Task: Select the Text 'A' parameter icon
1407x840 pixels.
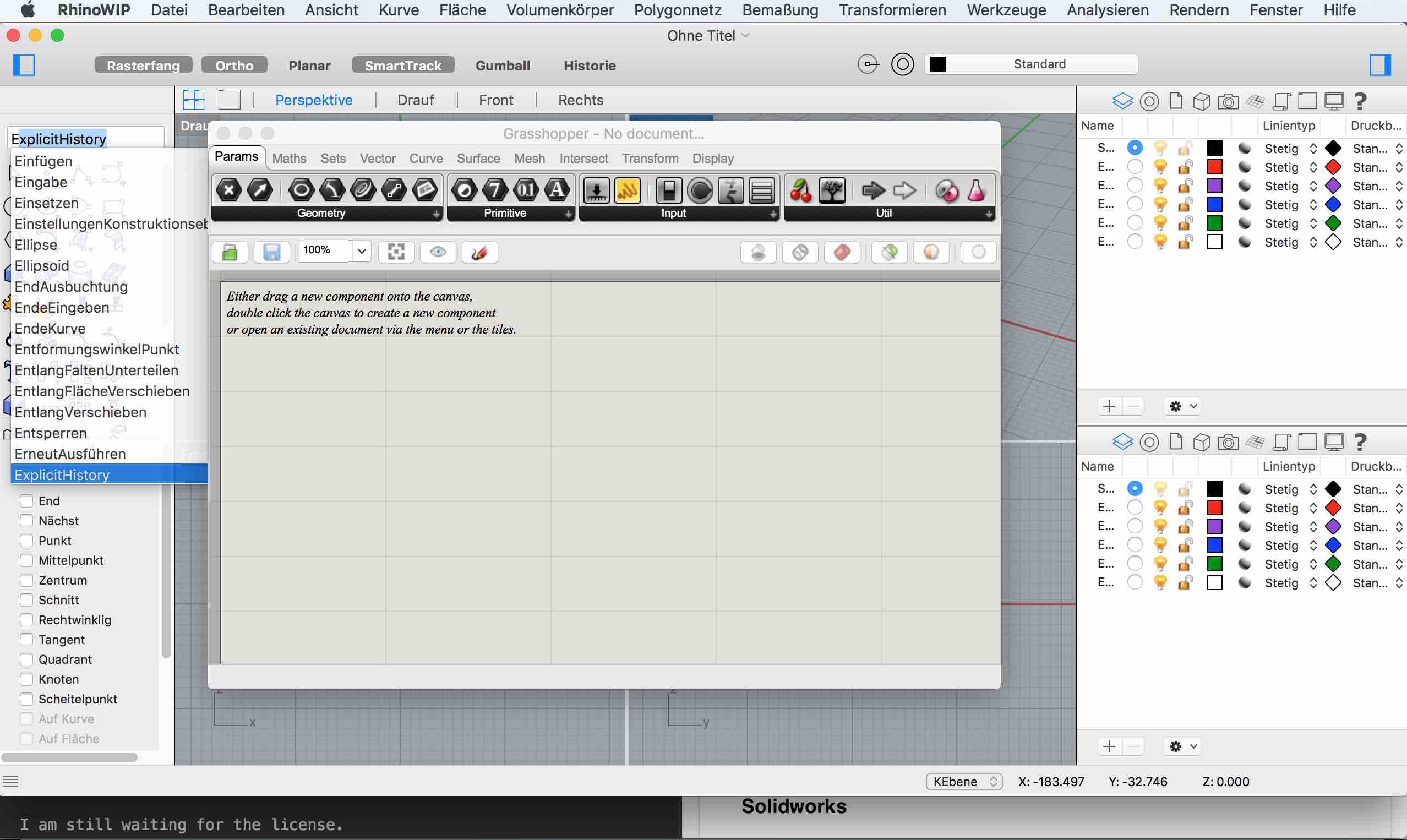Action: coord(557,190)
